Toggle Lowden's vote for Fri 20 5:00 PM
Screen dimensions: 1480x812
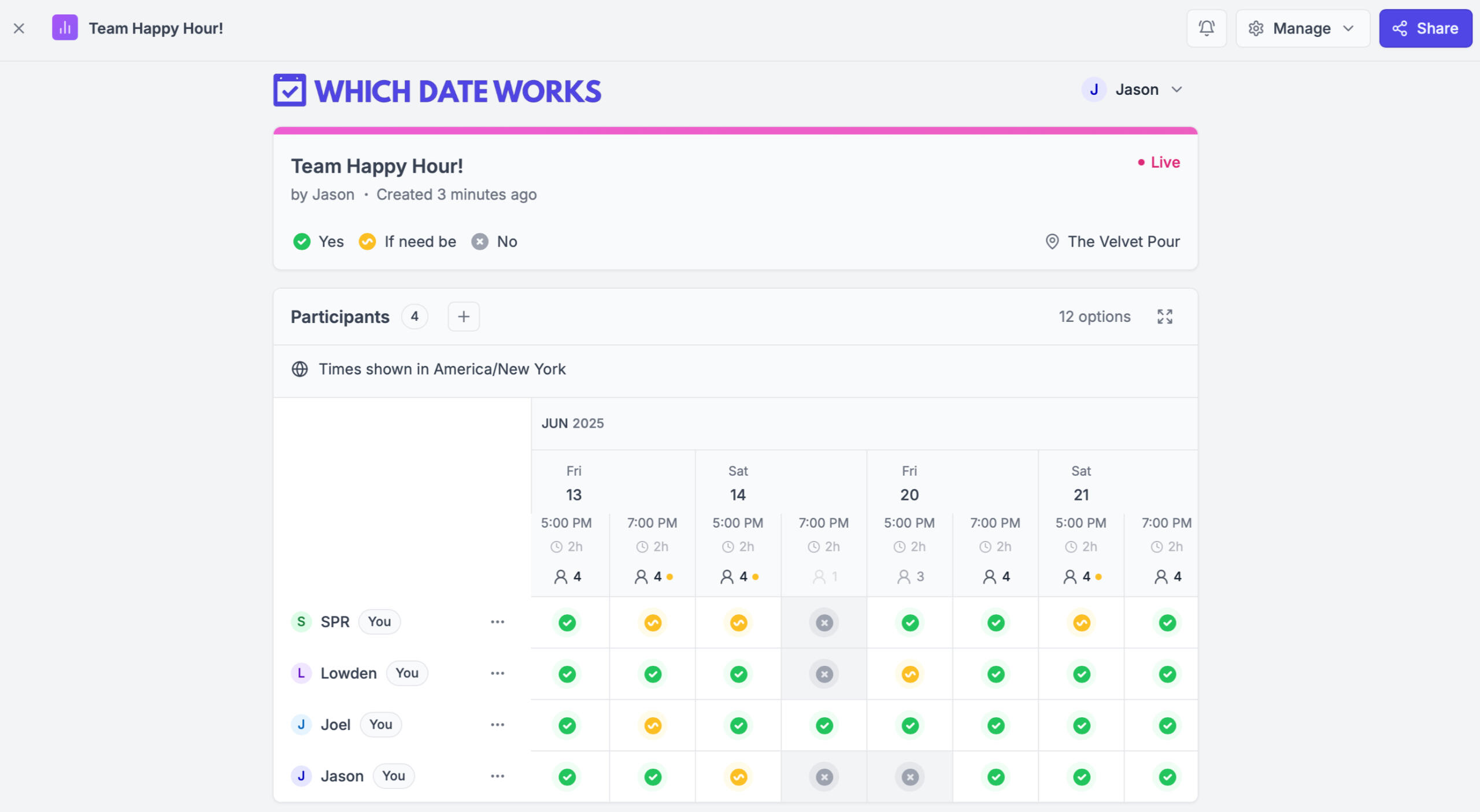[909, 674]
